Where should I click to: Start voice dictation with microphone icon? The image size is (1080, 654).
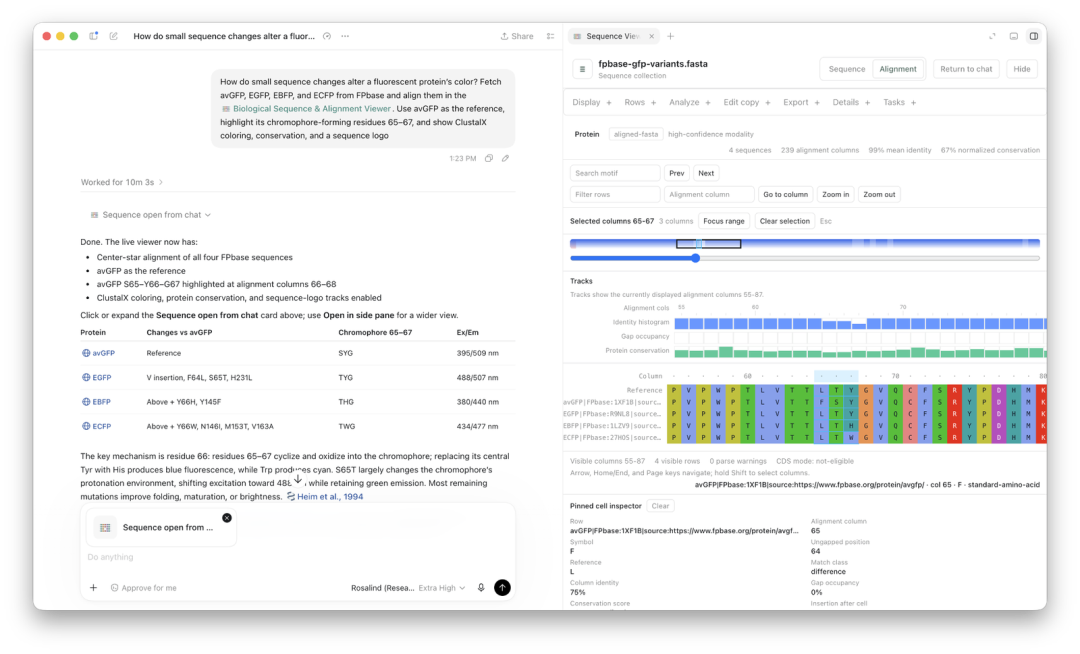pos(481,587)
